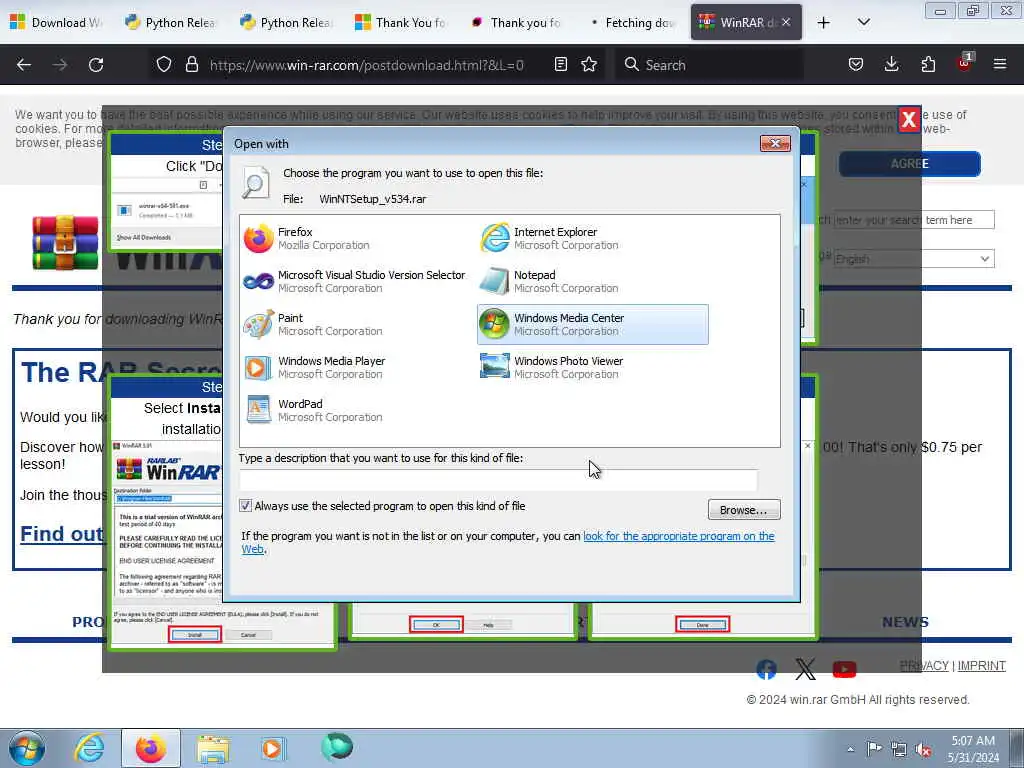Open a new tab with plus button
This screenshot has height=768, width=1024.
pos(824,23)
